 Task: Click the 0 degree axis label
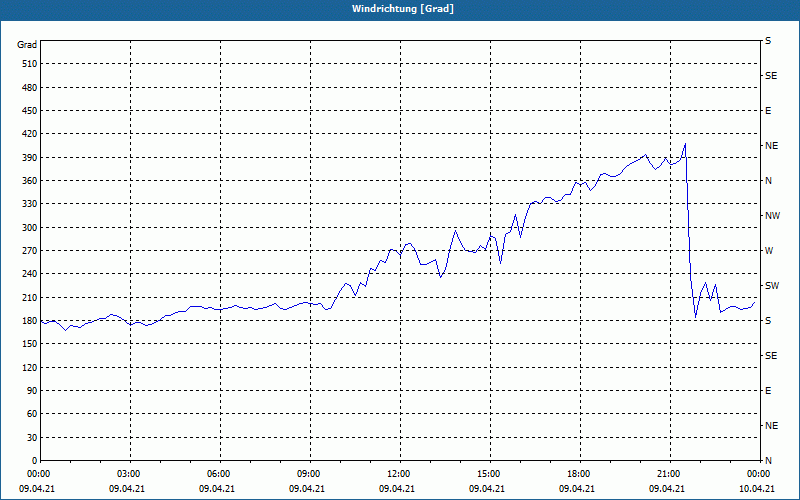(x=34, y=461)
